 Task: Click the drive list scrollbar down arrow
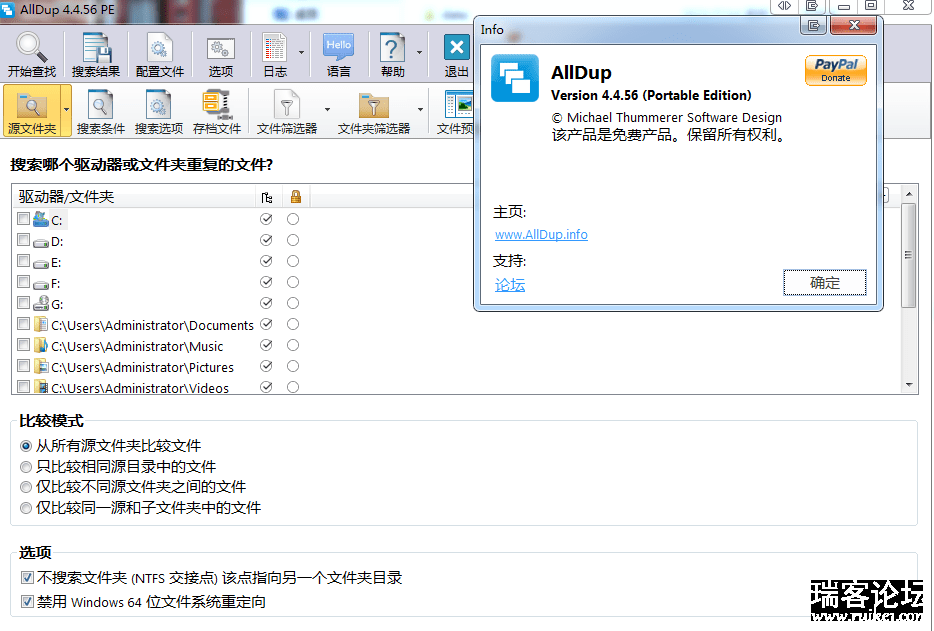[x=909, y=385]
